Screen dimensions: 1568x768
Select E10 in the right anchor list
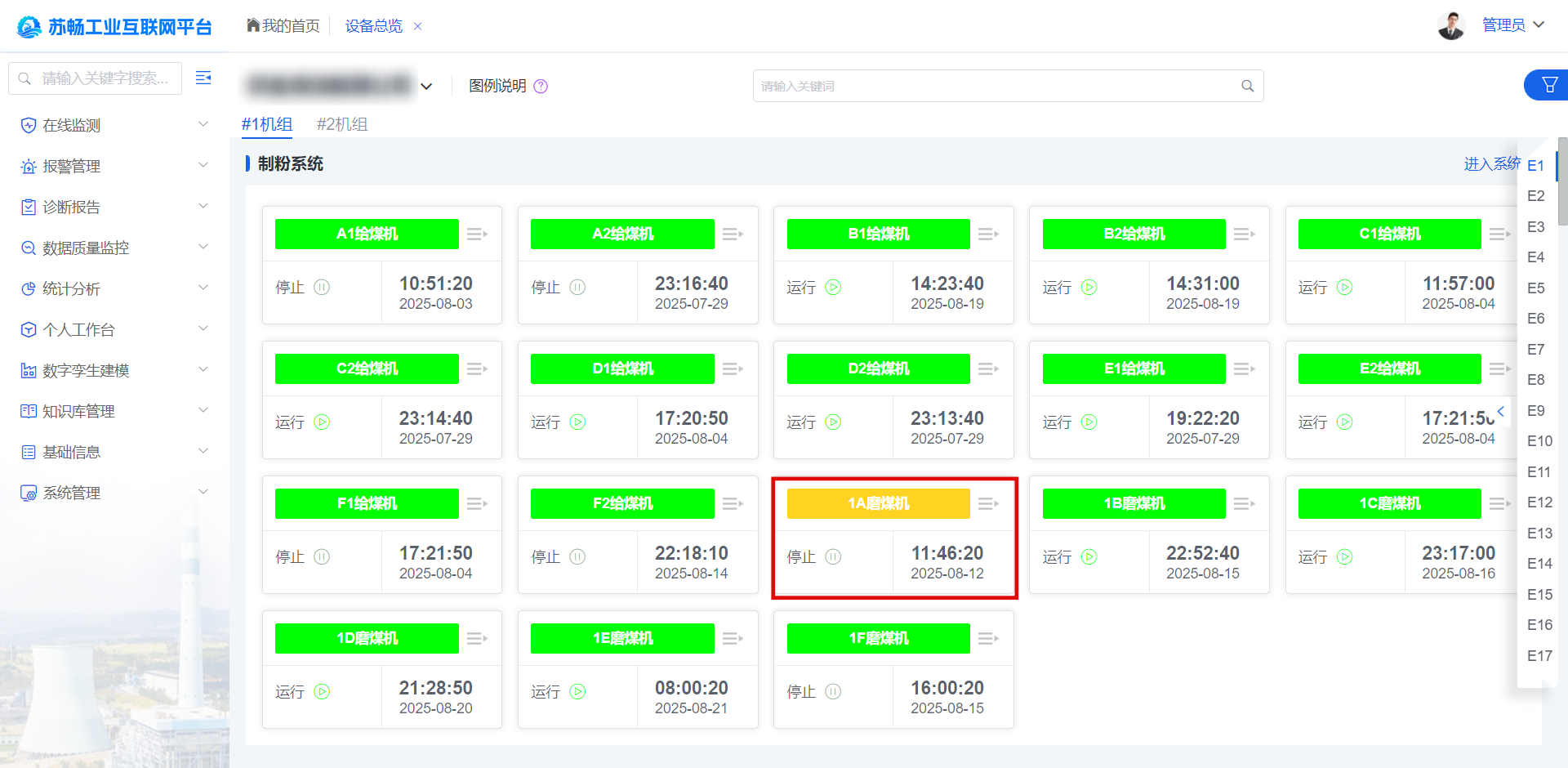tap(1539, 441)
